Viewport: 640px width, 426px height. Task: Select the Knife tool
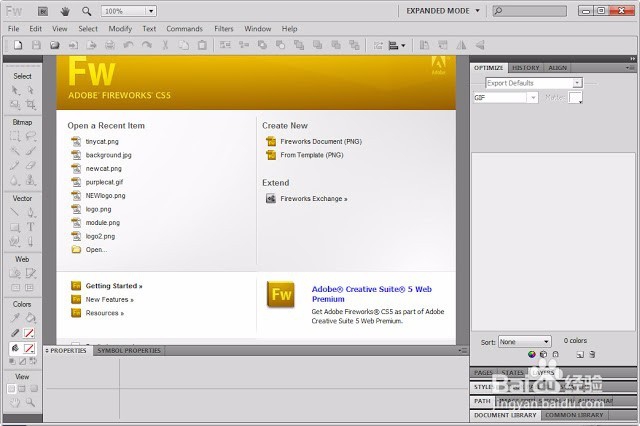[x=31, y=242]
